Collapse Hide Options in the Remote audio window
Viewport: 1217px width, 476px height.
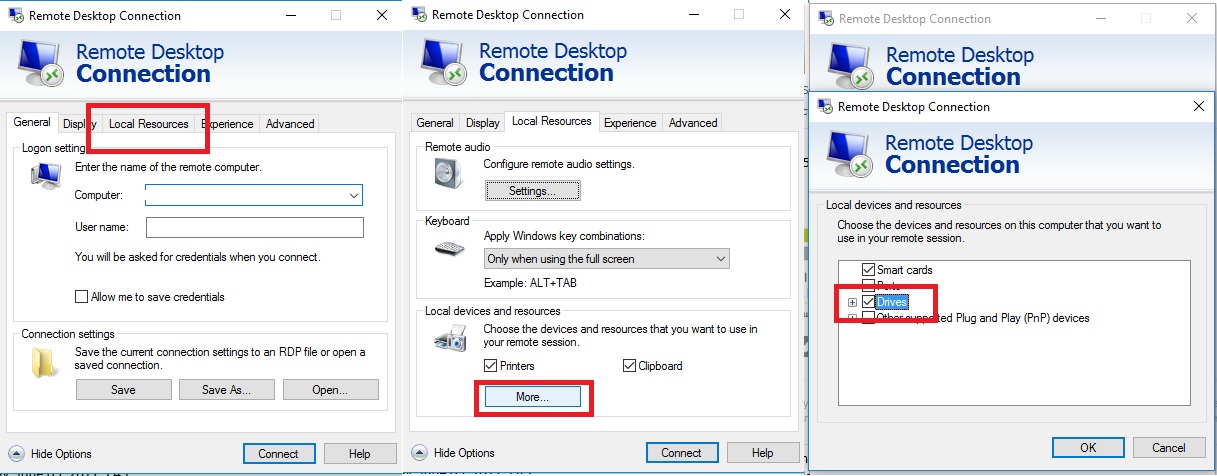click(453, 453)
